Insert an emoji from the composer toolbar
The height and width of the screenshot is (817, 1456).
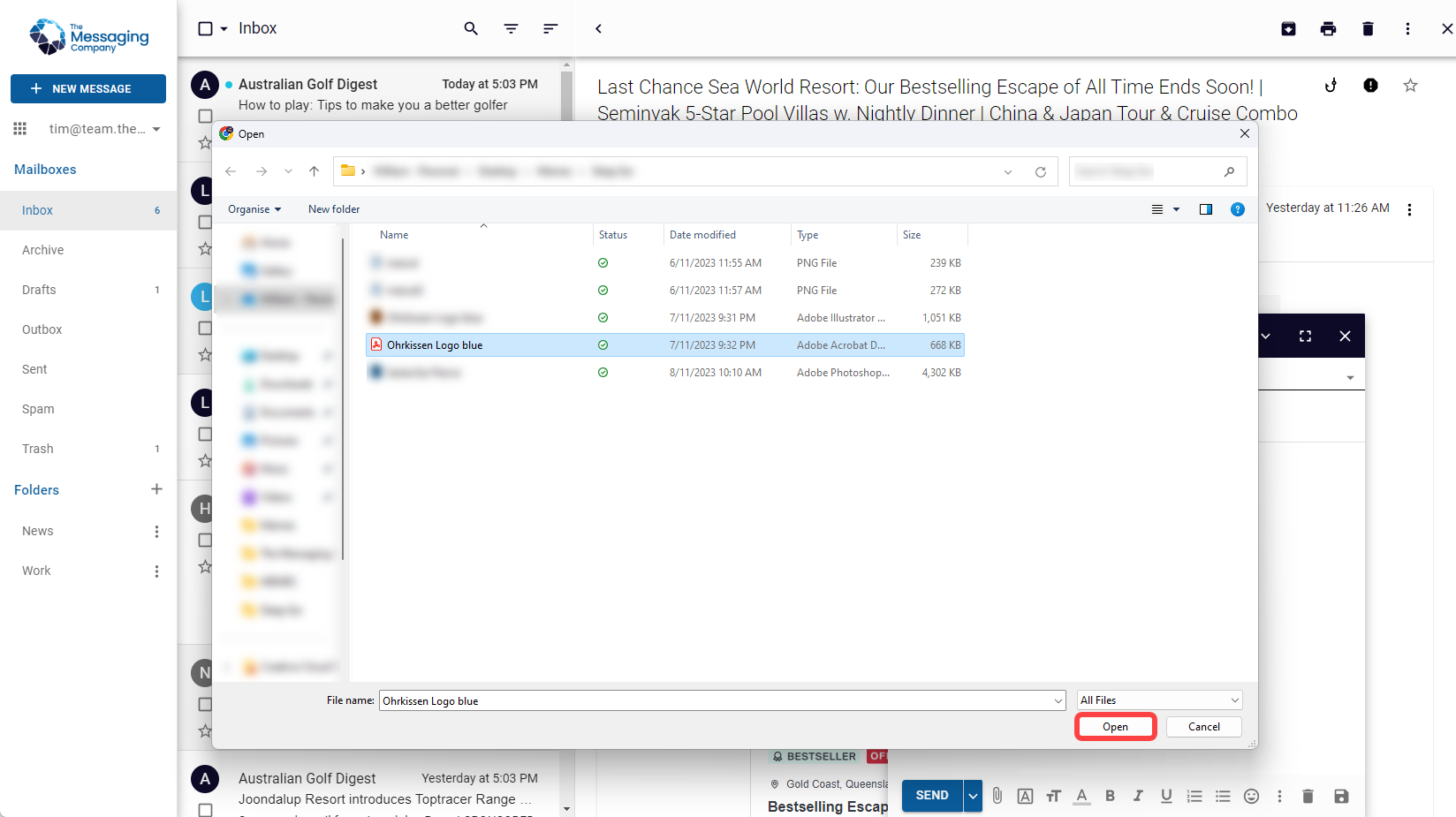point(1251,796)
